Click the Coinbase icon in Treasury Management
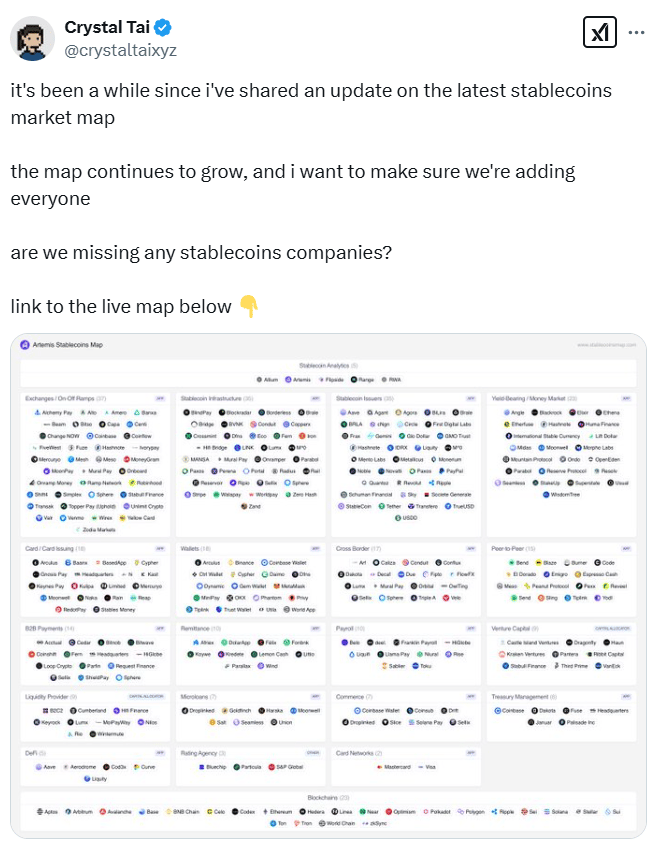The image size is (660, 841). (498, 710)
